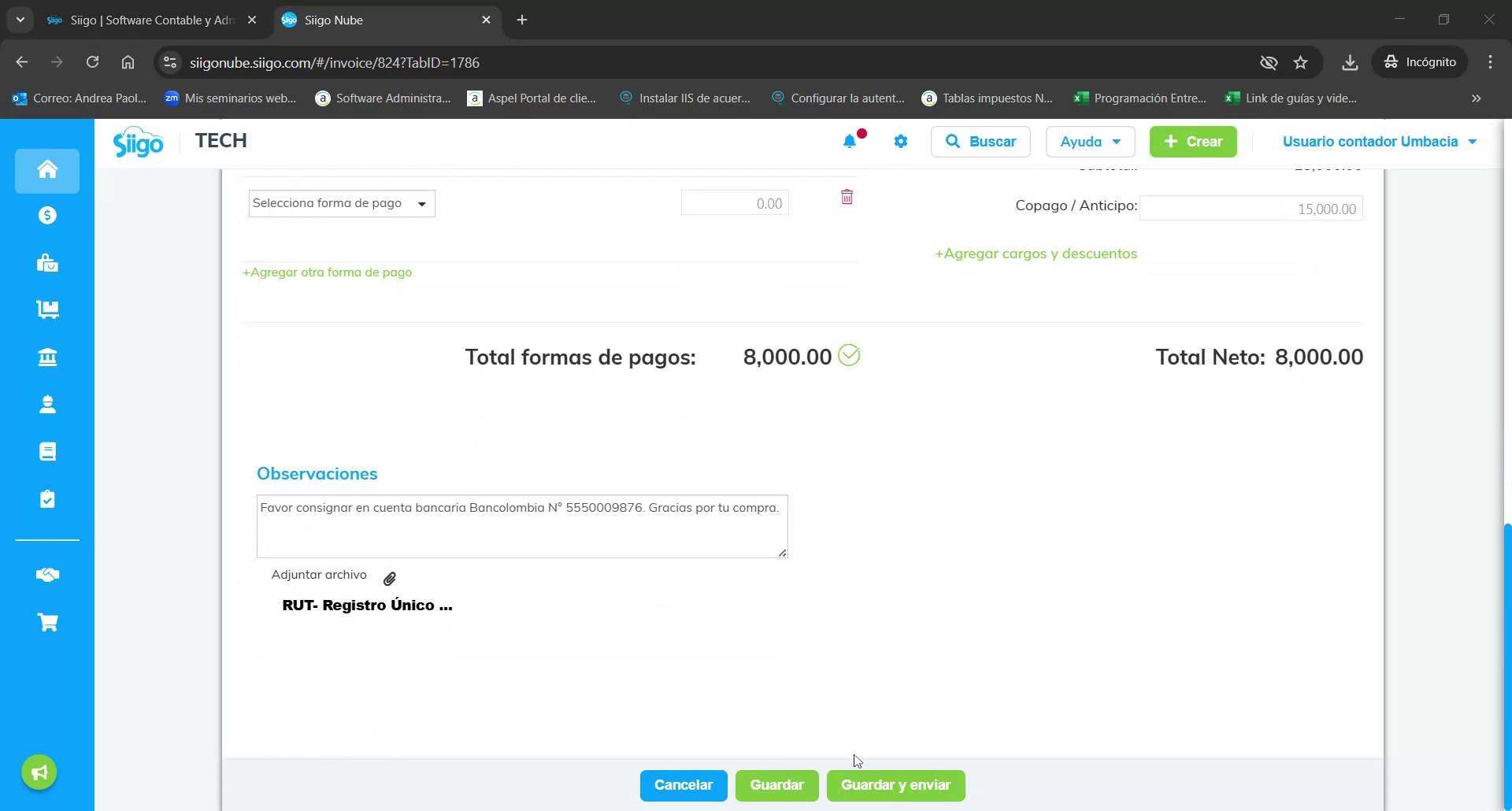Select the money/payments sidebar icon

point(47,215)
